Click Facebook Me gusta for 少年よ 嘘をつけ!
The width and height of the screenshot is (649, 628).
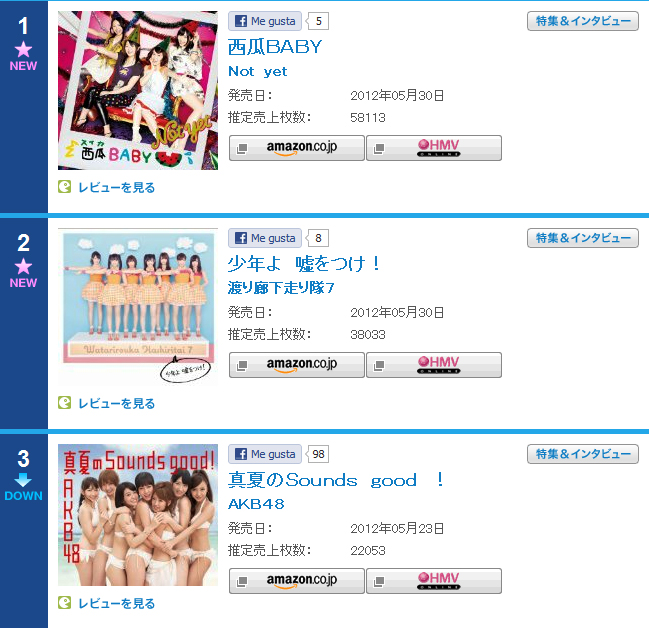(265, 238)
